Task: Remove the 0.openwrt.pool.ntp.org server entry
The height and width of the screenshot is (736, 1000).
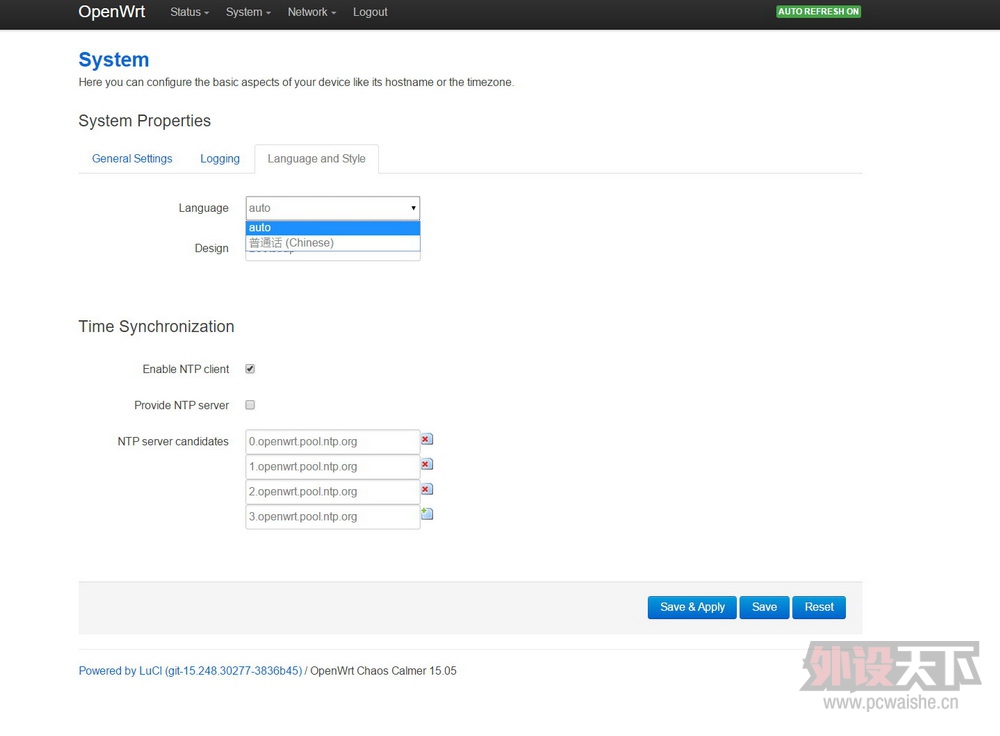Action: point(427,439)
